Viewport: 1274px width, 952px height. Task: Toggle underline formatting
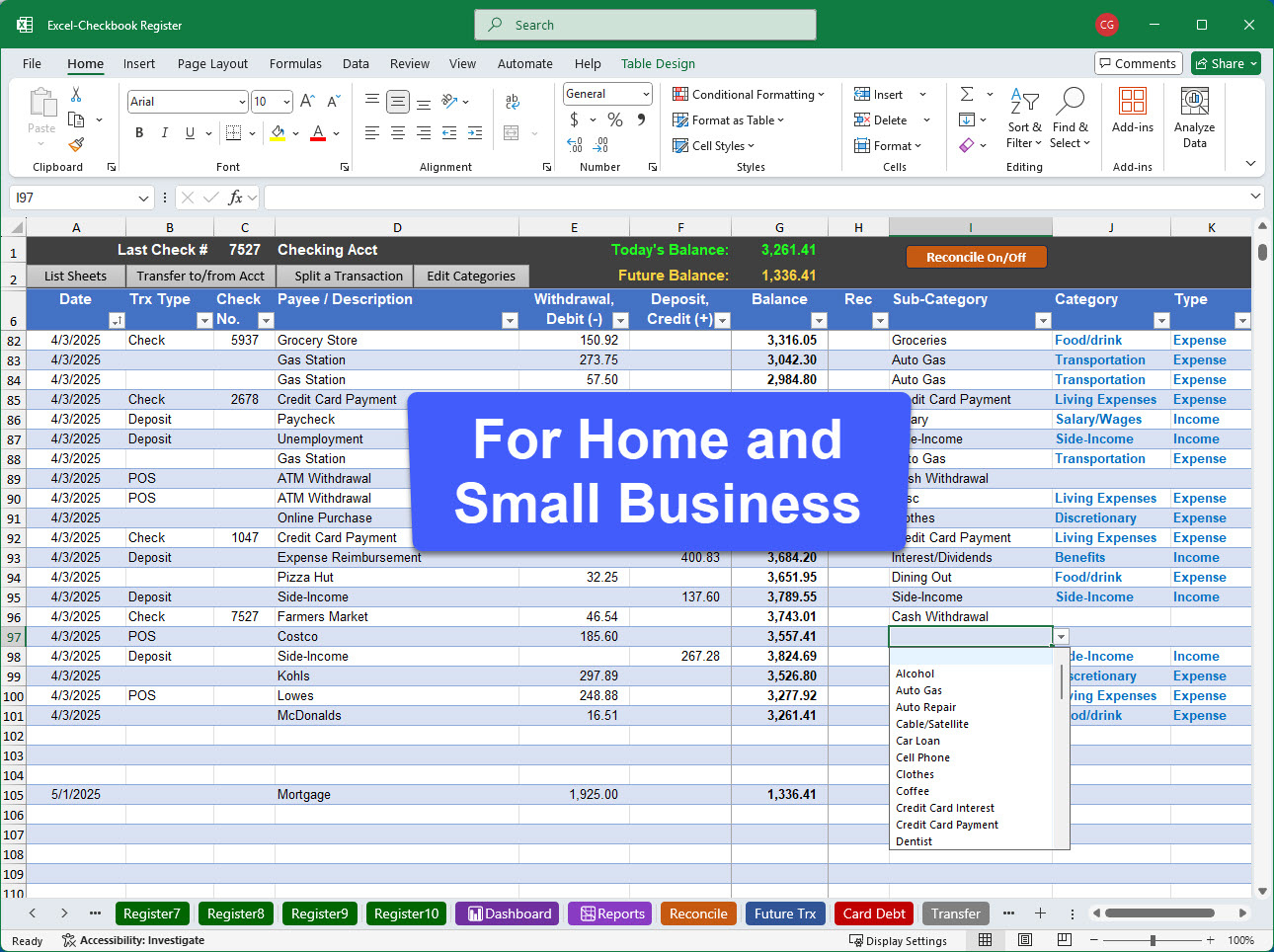[190, 133]
